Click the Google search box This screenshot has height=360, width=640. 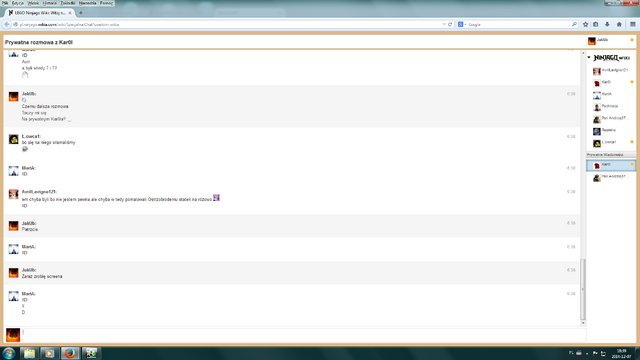point(518,24)
